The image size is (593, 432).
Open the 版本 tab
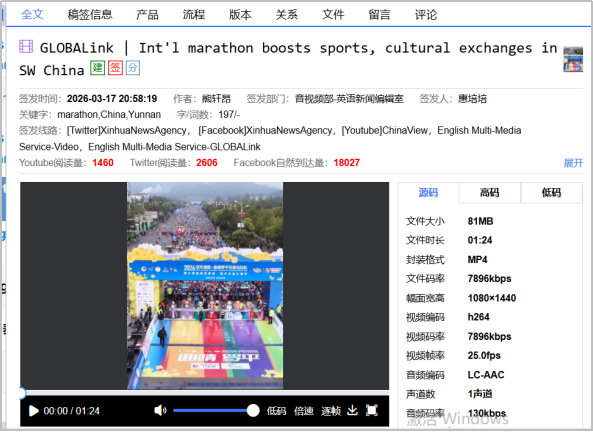pyautogui.click(x=241, y=14)
